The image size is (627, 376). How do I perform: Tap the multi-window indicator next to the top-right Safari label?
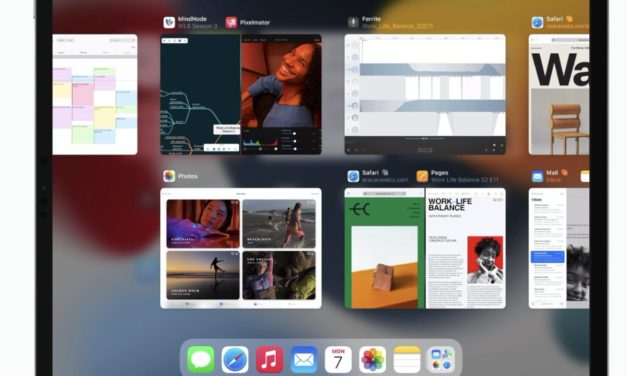[x=569, y=19]
